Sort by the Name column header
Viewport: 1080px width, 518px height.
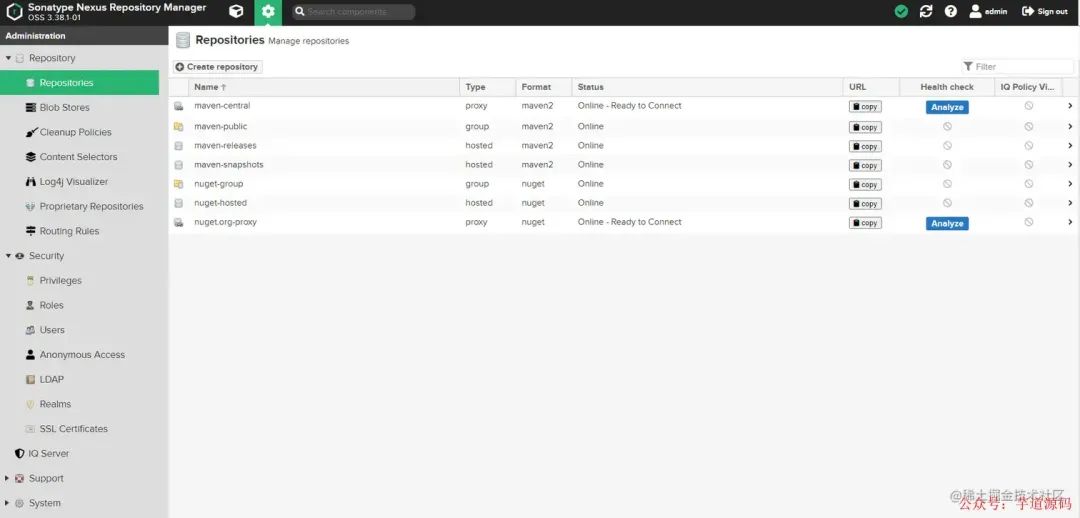pyautogui.click(x=324, y=87)
